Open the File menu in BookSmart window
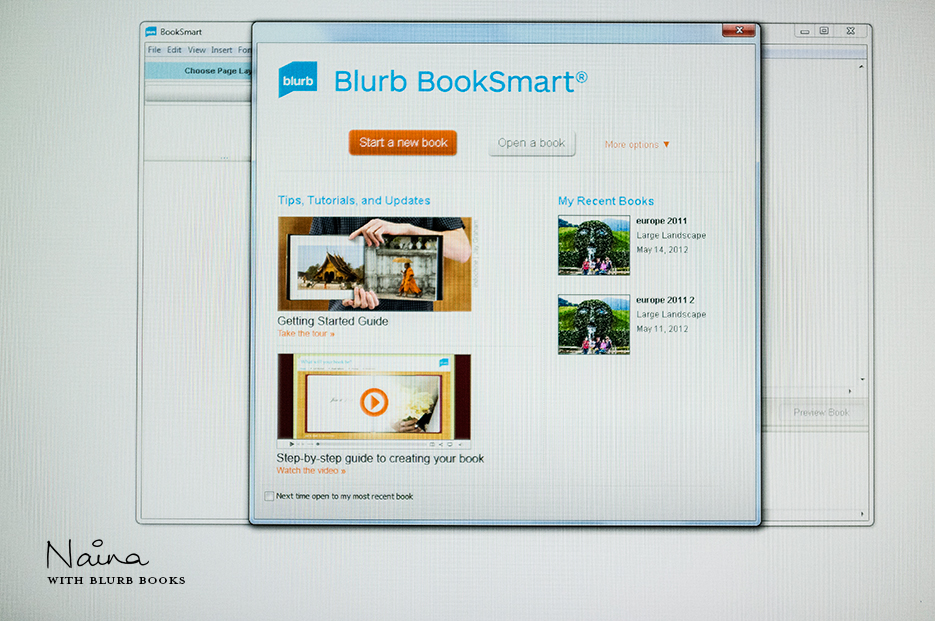Viewport: 935px width, 621px height. click(154, 50)
